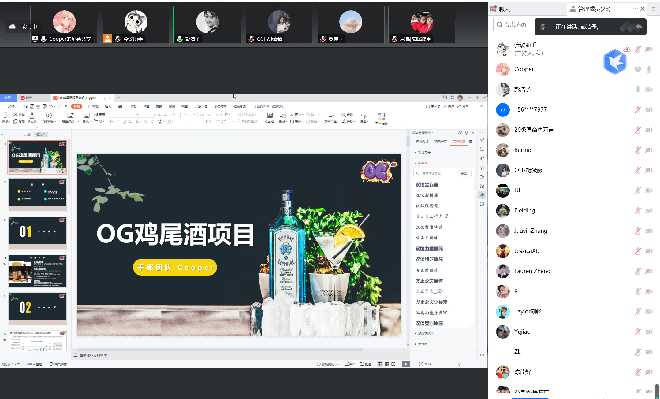Image resolution: width=660 pixels, height=399 pixels.
Task: Select the highlighted third tab in the right task pane
Action: [459, 141]
